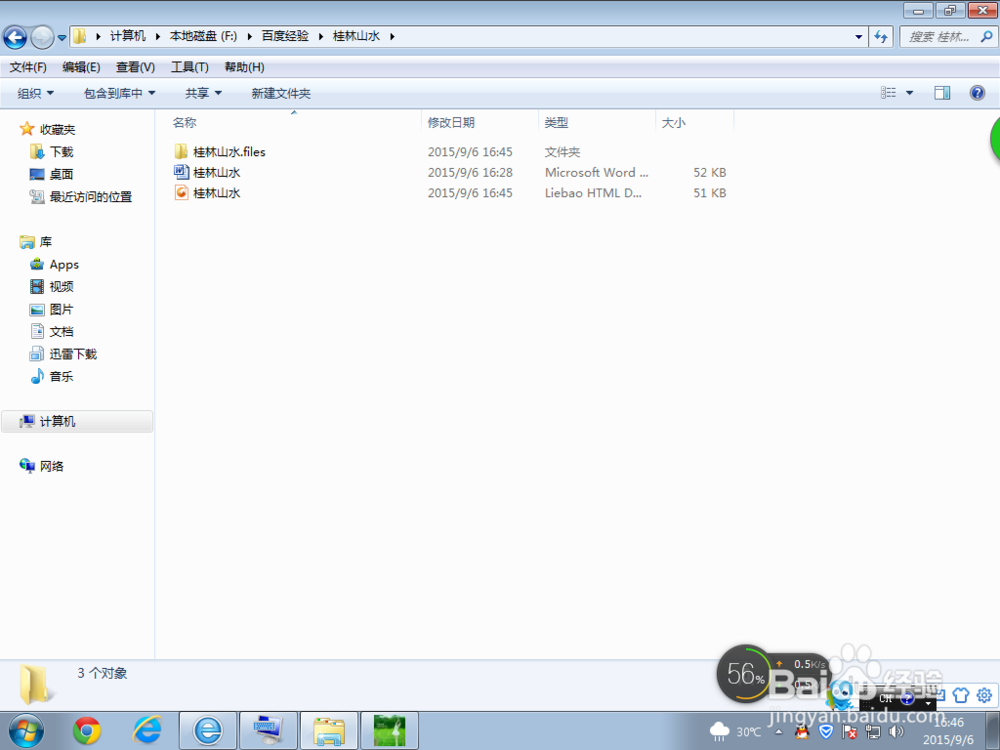
Task: Open the on-screen keyboard taskbar item
Action: [268, 731]
